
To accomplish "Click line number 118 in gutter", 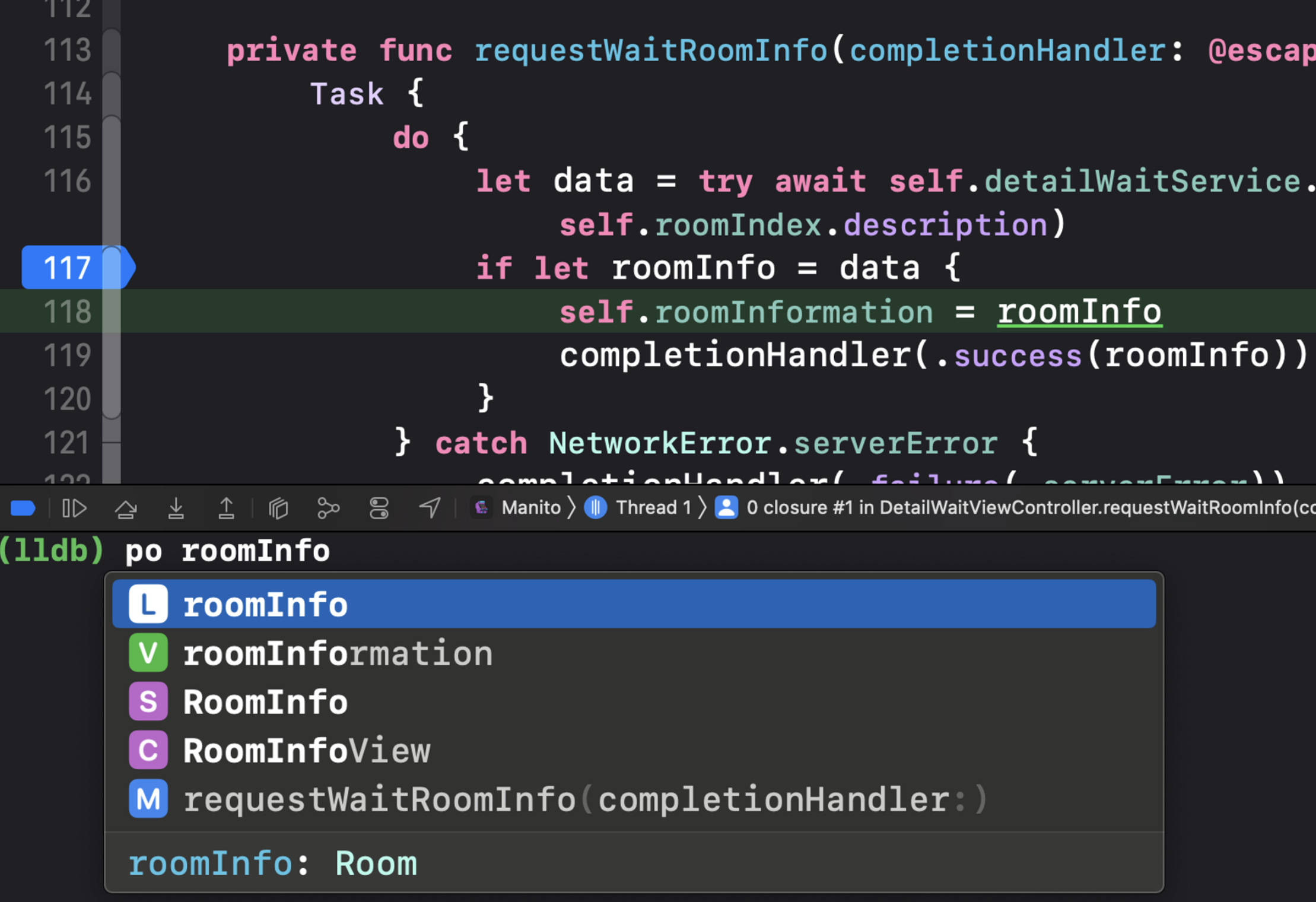I will pos(68,312).
